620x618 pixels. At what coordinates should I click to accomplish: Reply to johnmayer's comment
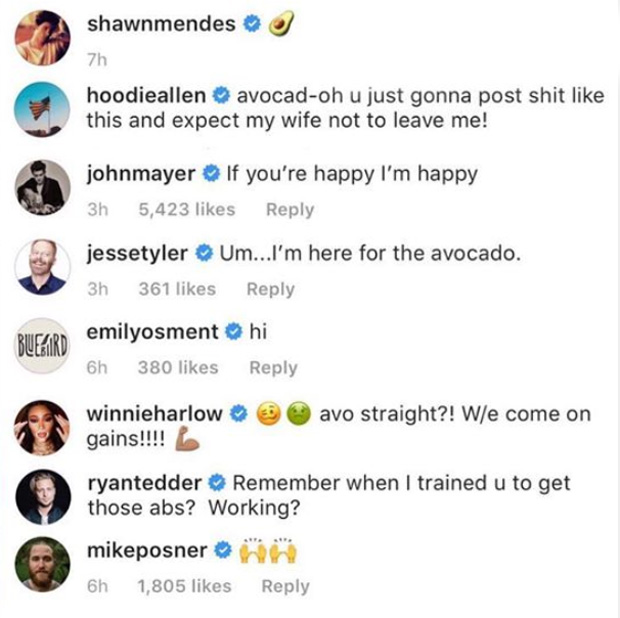pyautogui.click(x=290, y=210)
